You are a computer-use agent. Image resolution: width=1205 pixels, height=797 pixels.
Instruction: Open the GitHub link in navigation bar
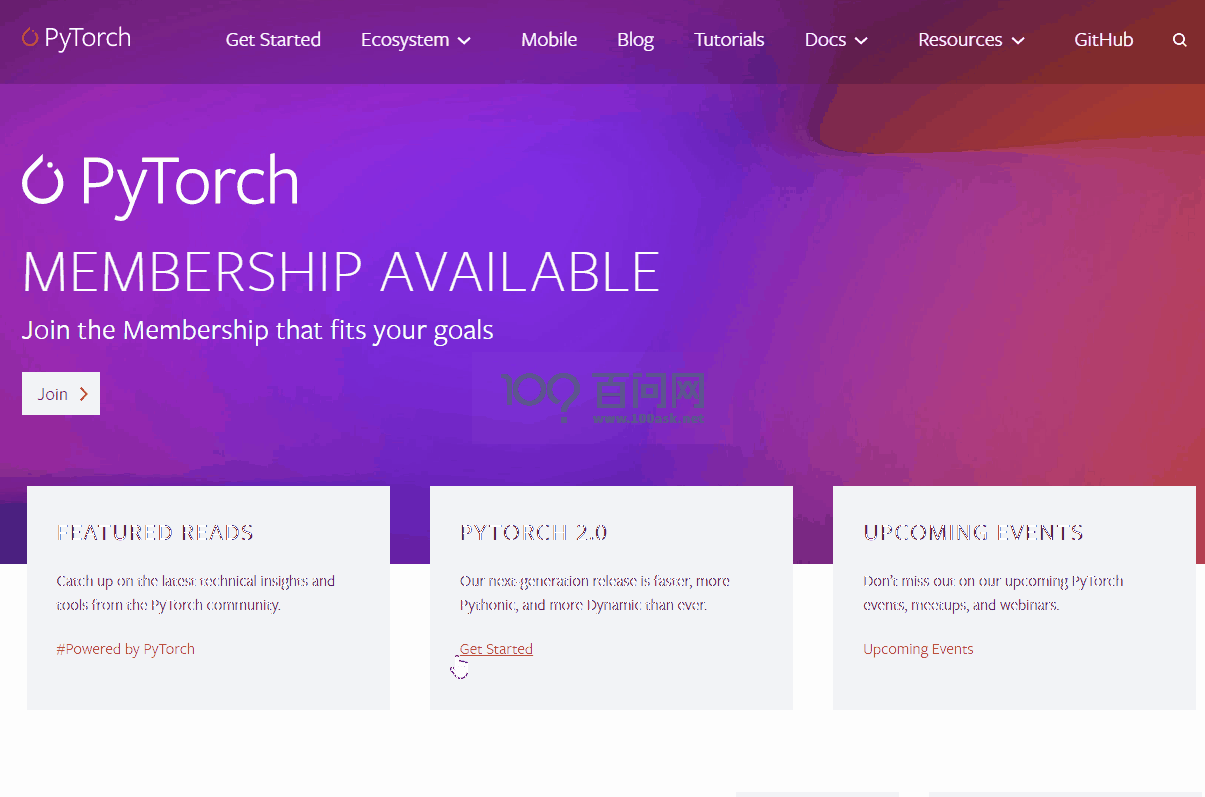point(1103,40)
